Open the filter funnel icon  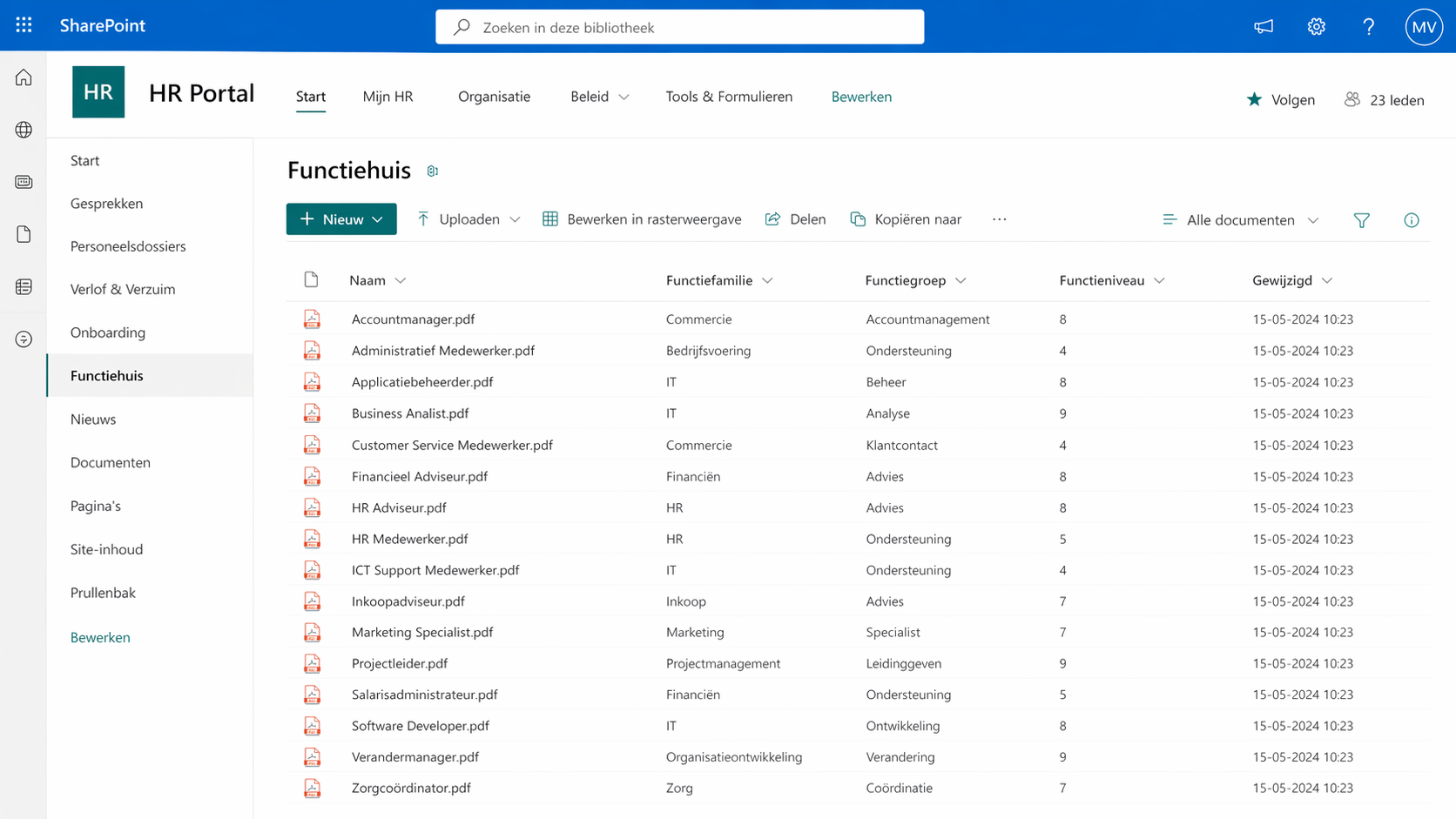(1361, 220)
